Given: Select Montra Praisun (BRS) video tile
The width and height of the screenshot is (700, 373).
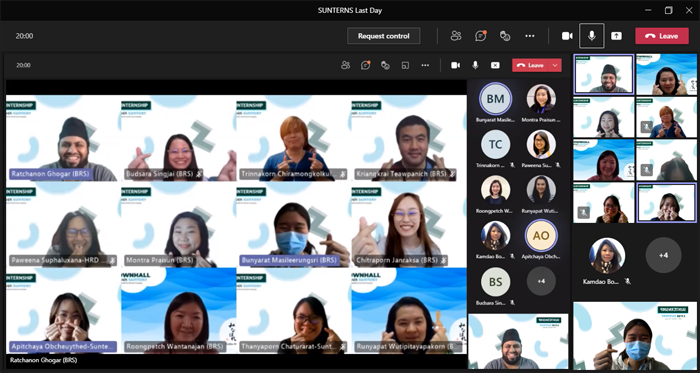Looking at the screenshot, I should coord(179,224).
